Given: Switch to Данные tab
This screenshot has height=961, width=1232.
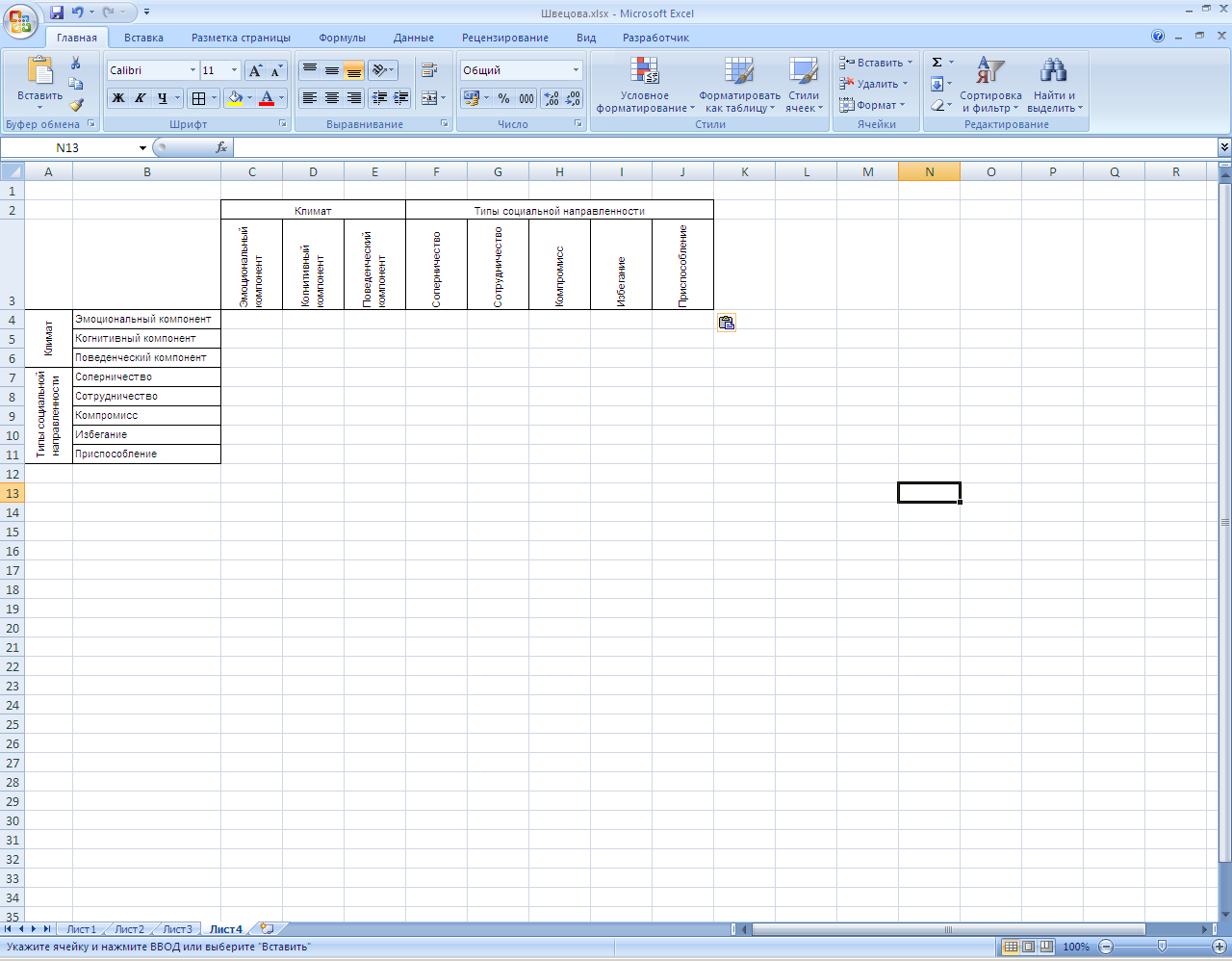Looking at the screenshot, I should (x=413, y=38).
